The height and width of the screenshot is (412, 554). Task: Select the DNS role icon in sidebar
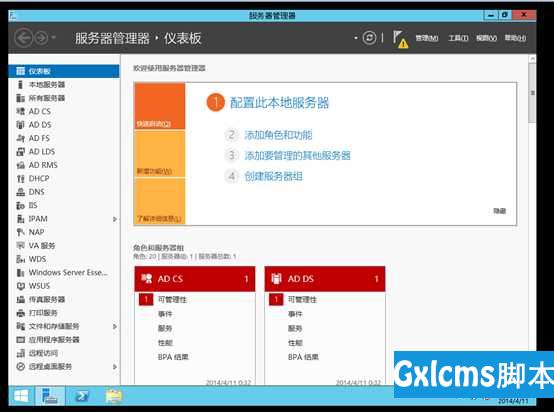pos(20,192)
